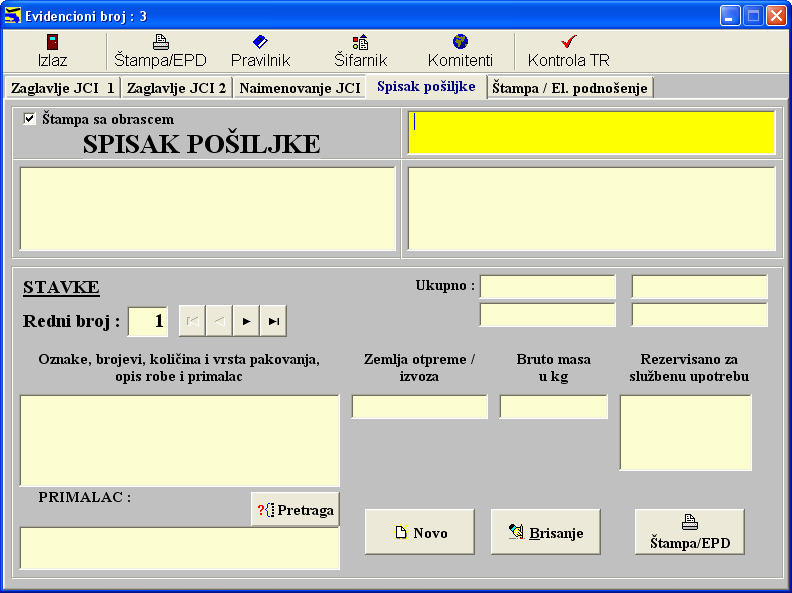Run Kontrola TR check

[x=569, y=51]
